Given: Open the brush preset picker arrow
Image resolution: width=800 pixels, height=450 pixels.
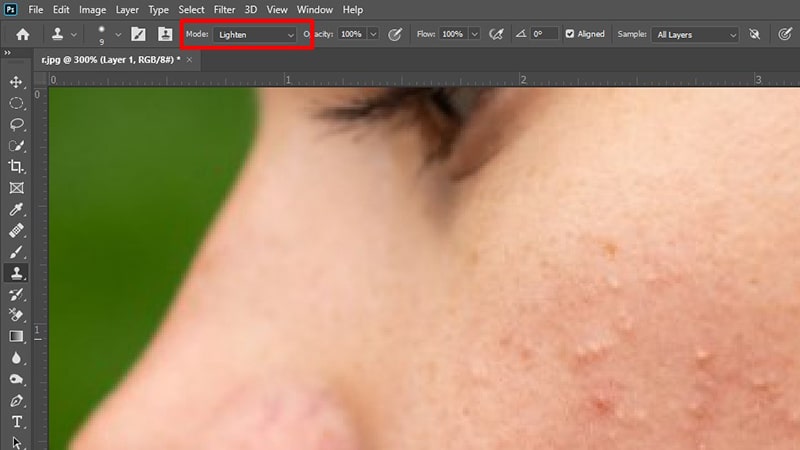Looking at the screenshot, I should click(118, 35).
